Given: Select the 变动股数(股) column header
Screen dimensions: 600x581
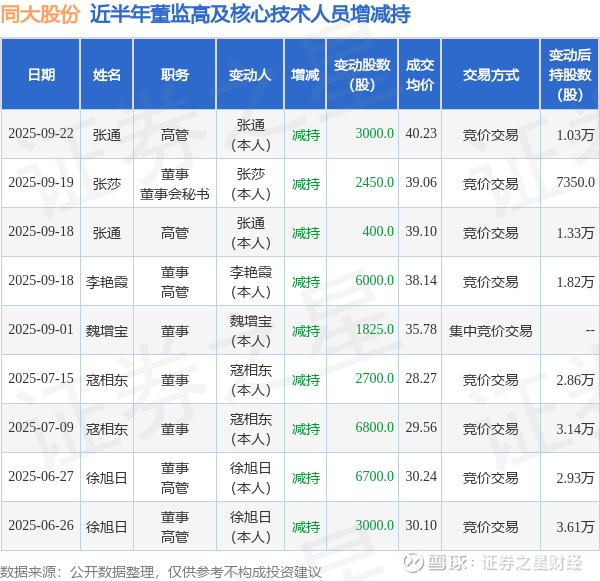Looking at the screenshot, I should 362,74.
